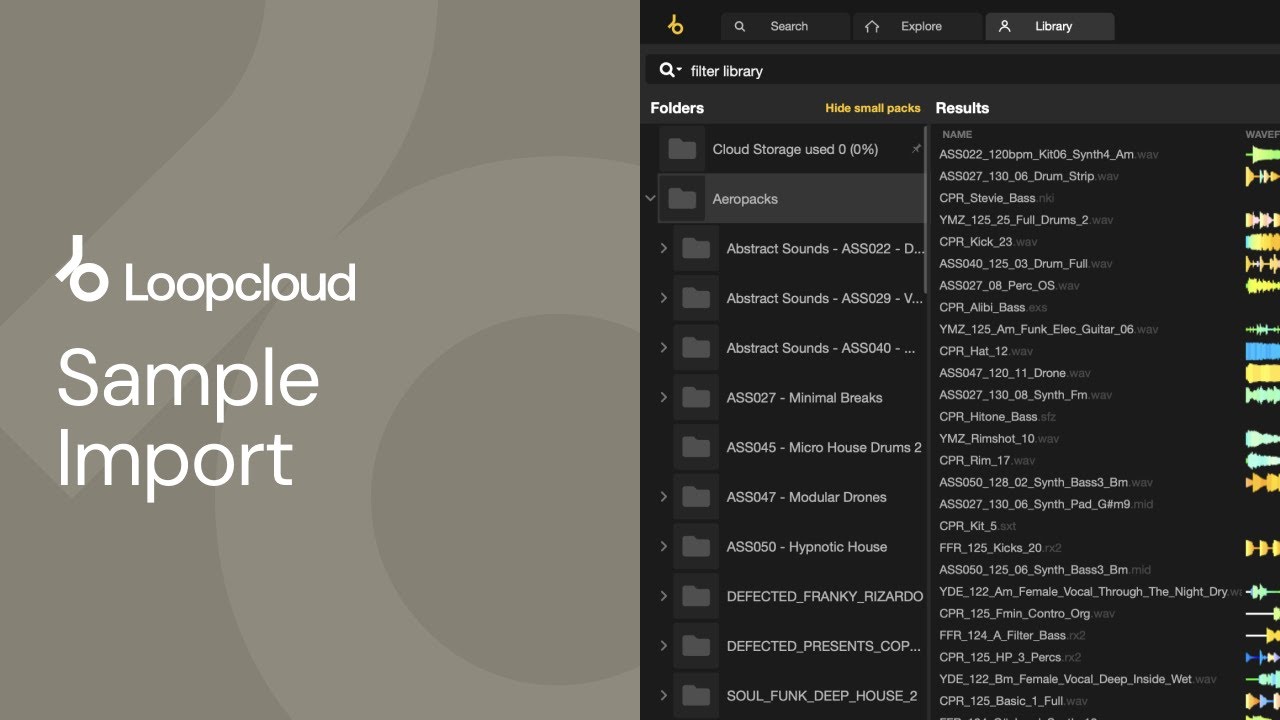Viewport: 1280px width, 720px height.
Task: Select ASS027_08_Perc_OS.wav file
Action: [1010, 286]
